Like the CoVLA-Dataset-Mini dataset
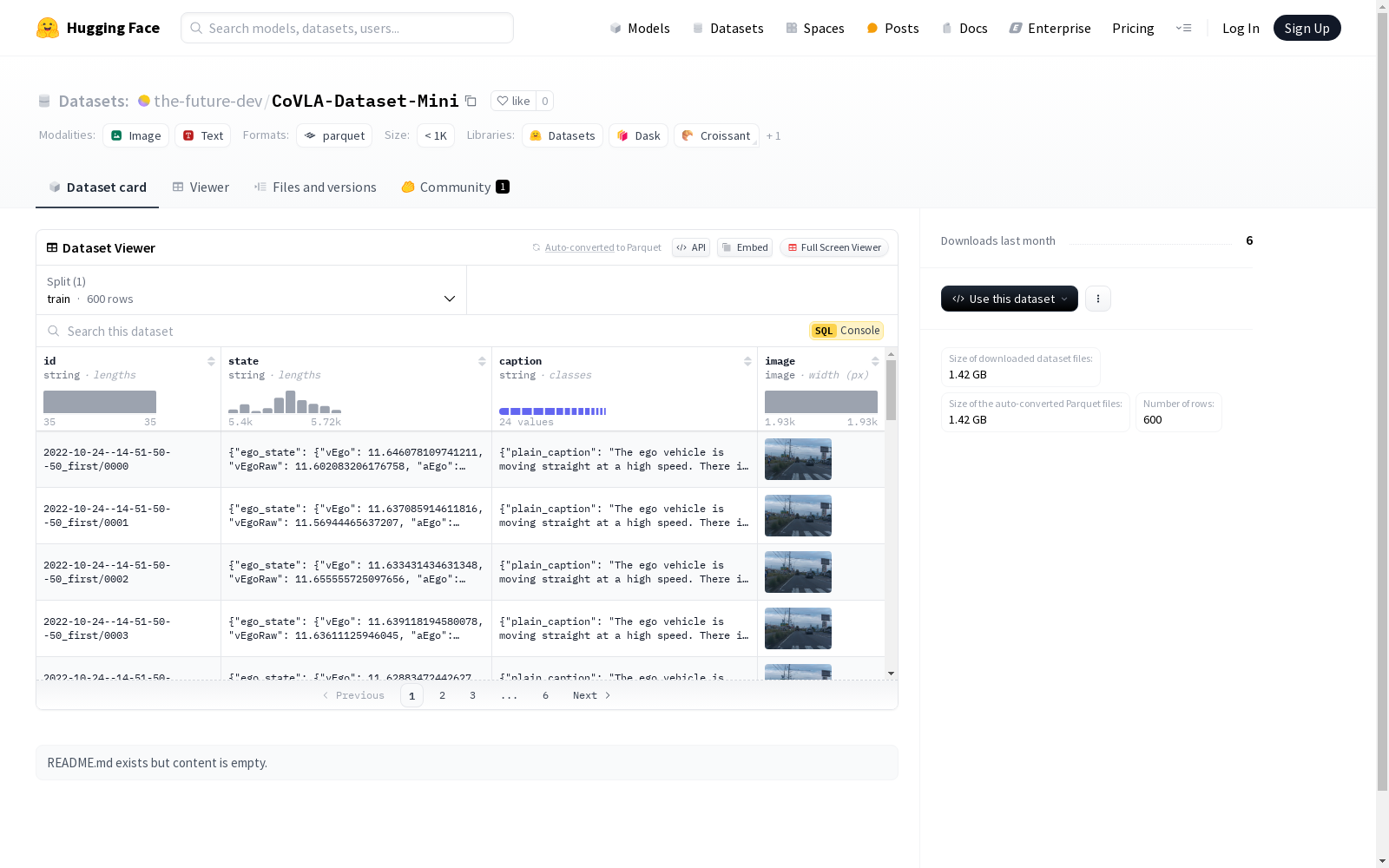1389x868 pixels. tap(513, 101)
